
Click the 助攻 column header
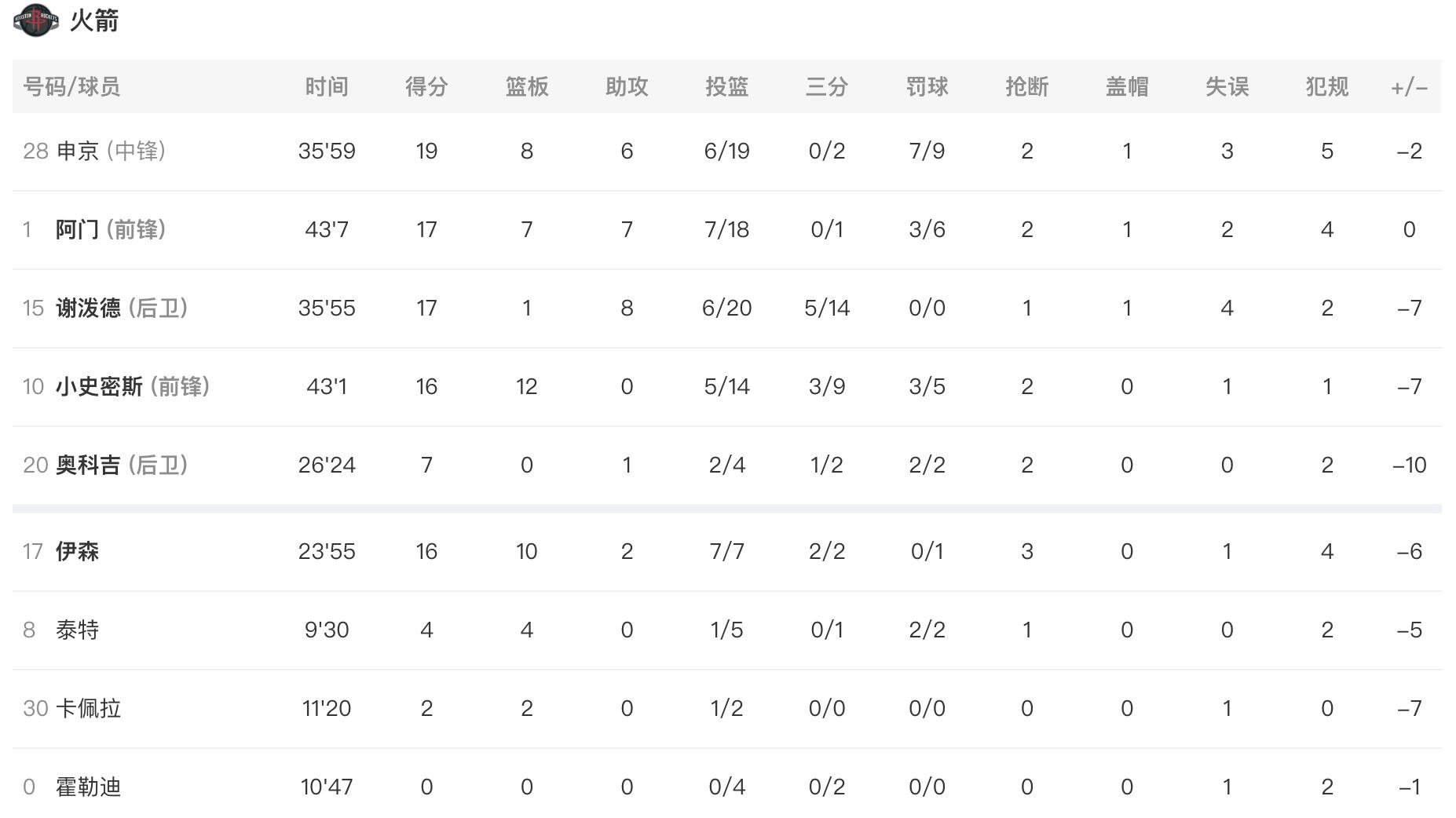(627, 86)
